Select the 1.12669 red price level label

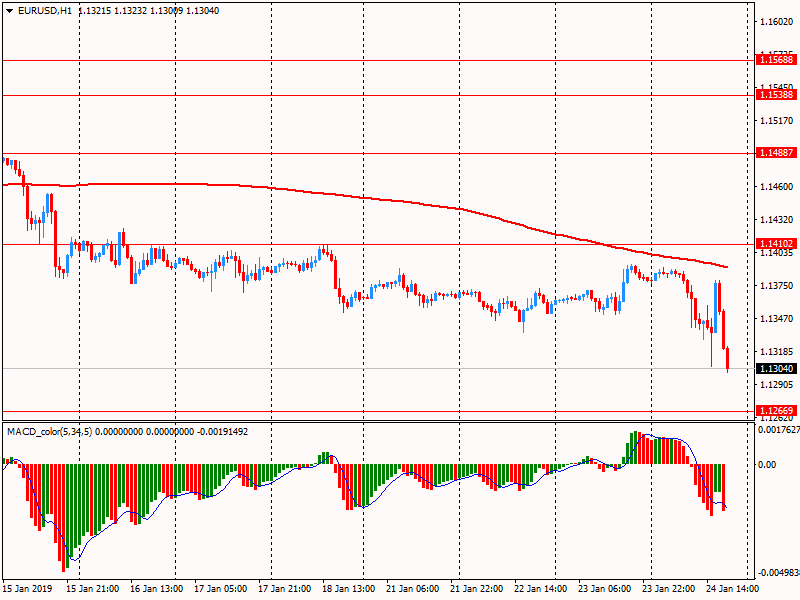coord(776,410)
